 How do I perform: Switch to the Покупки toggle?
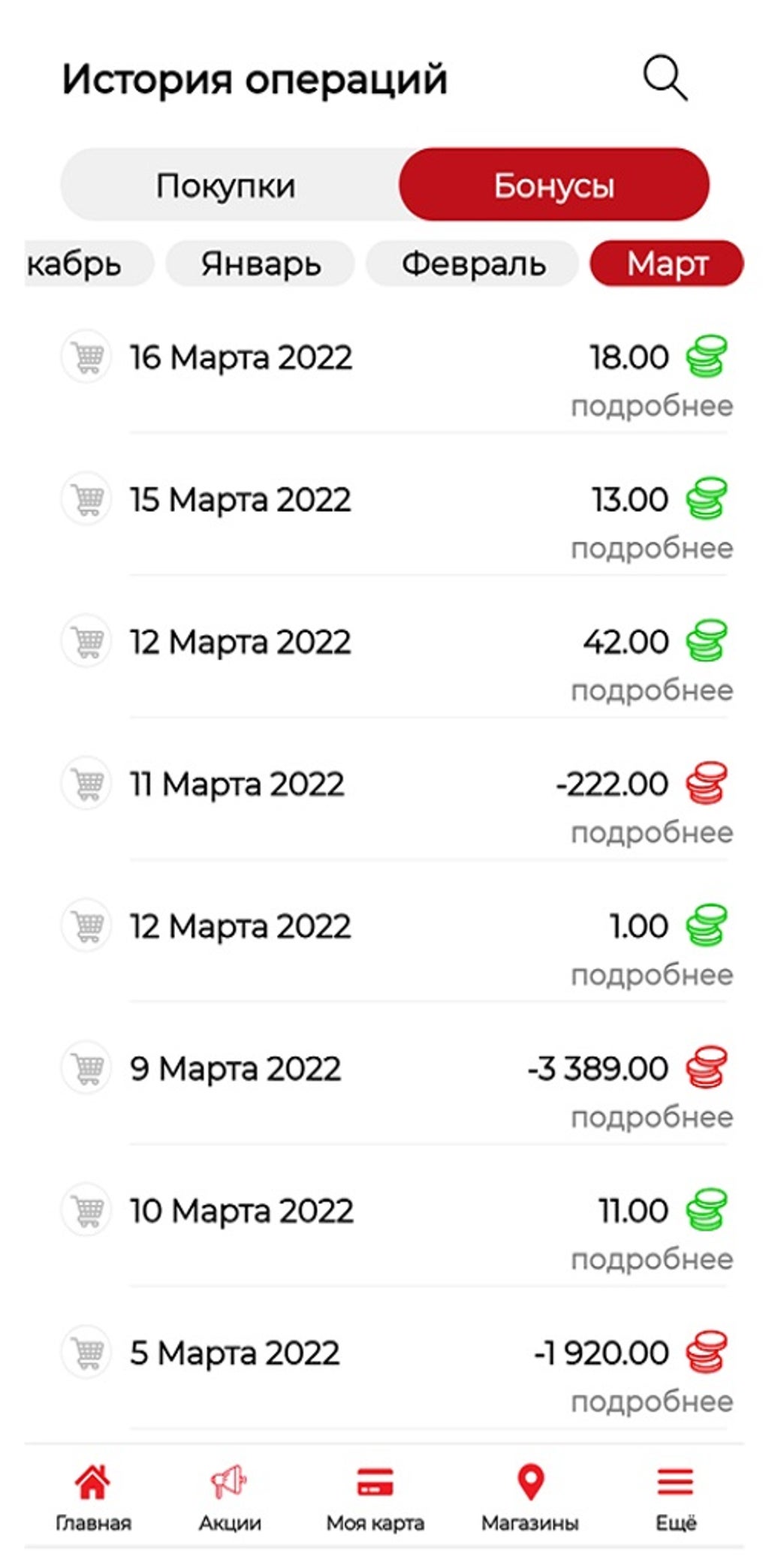point(226,185)
